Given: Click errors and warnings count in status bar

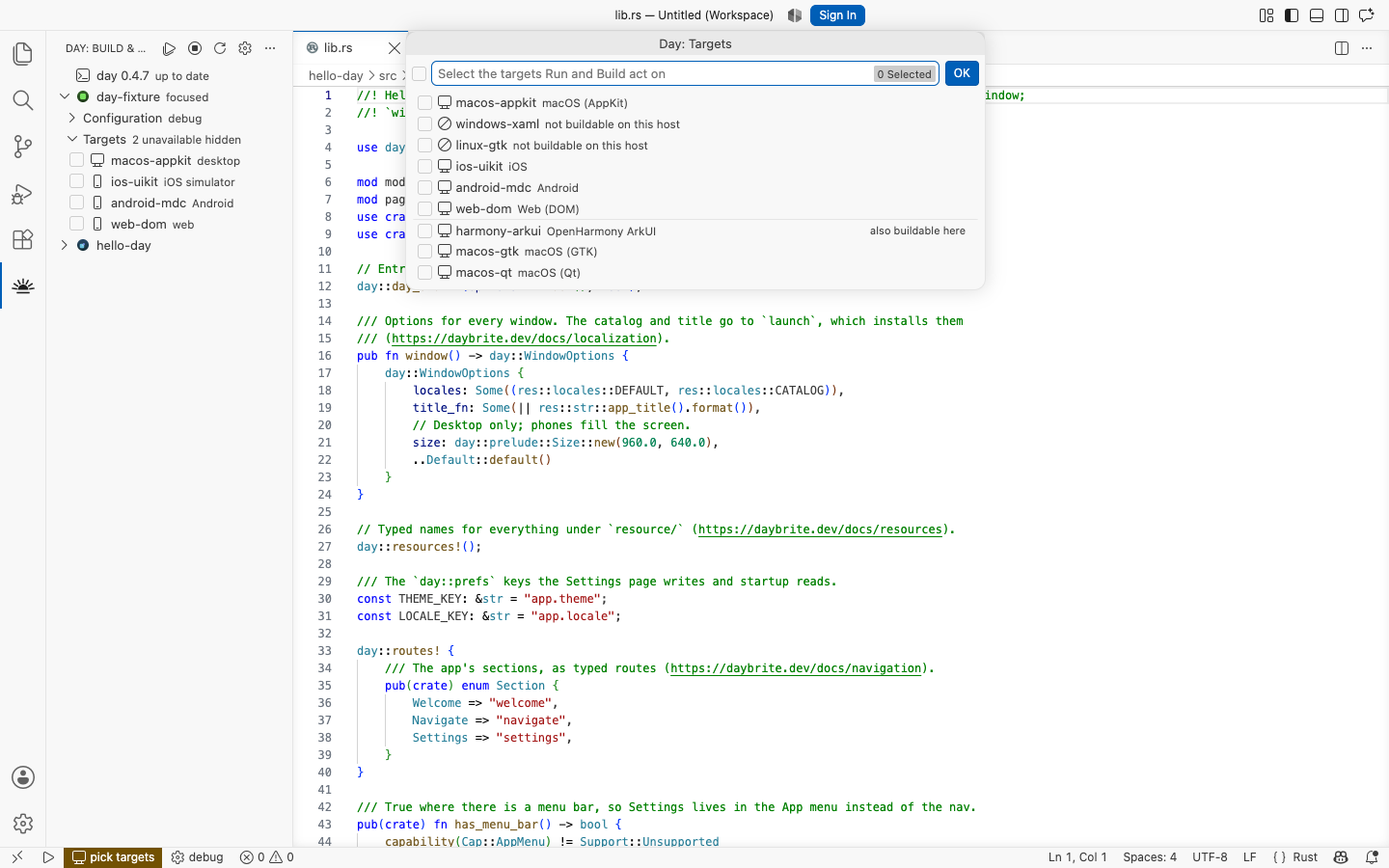Looking at the screenshot, I should point(266,856).
